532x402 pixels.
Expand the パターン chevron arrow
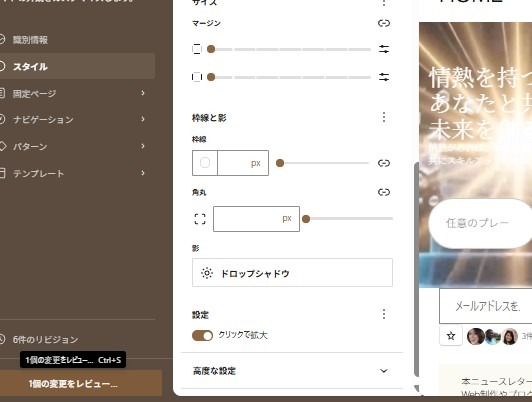[143, 146]
